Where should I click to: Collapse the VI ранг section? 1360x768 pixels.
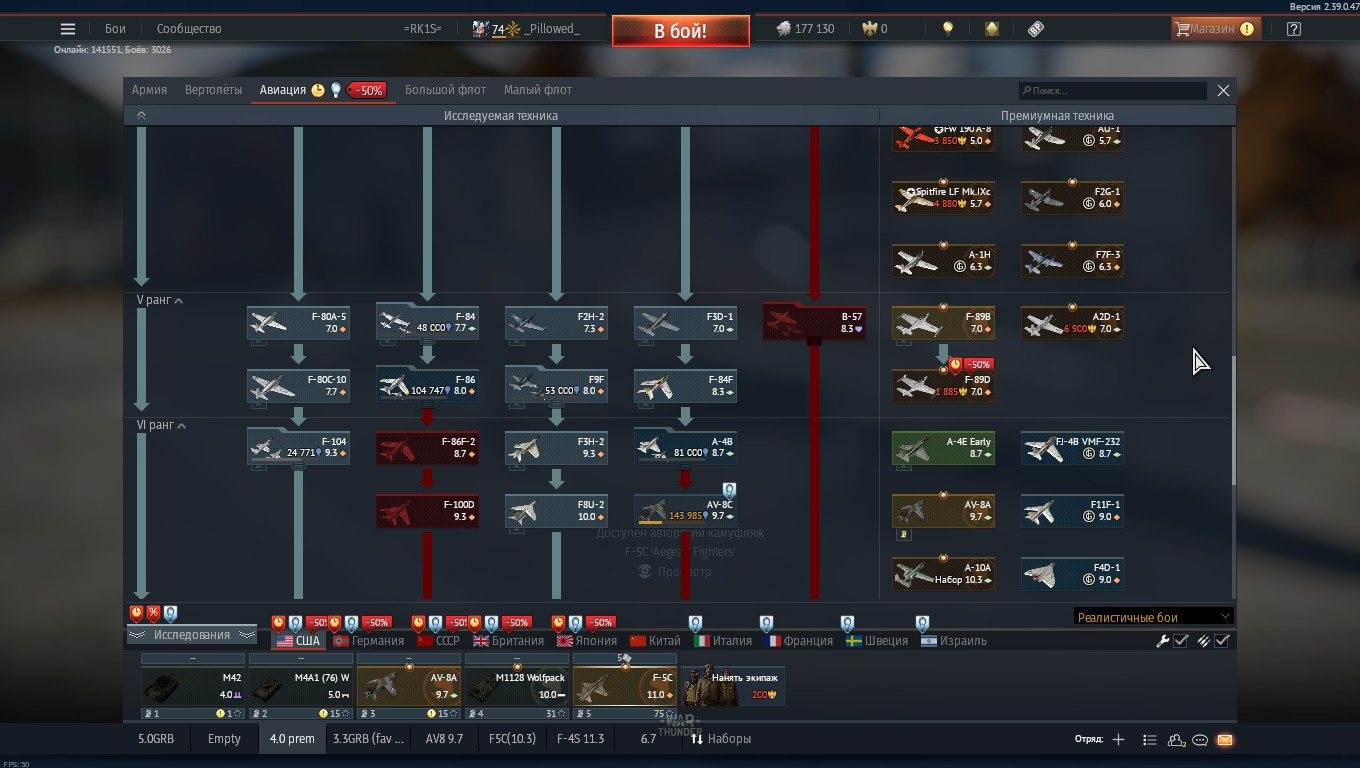click(161, 425)
